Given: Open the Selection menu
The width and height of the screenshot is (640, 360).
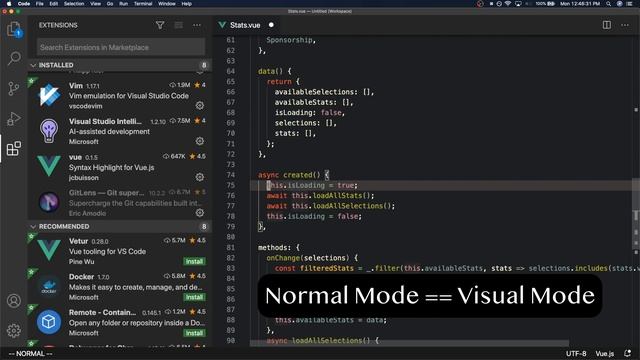Looking at the screenshot, I should coord(74,4).
